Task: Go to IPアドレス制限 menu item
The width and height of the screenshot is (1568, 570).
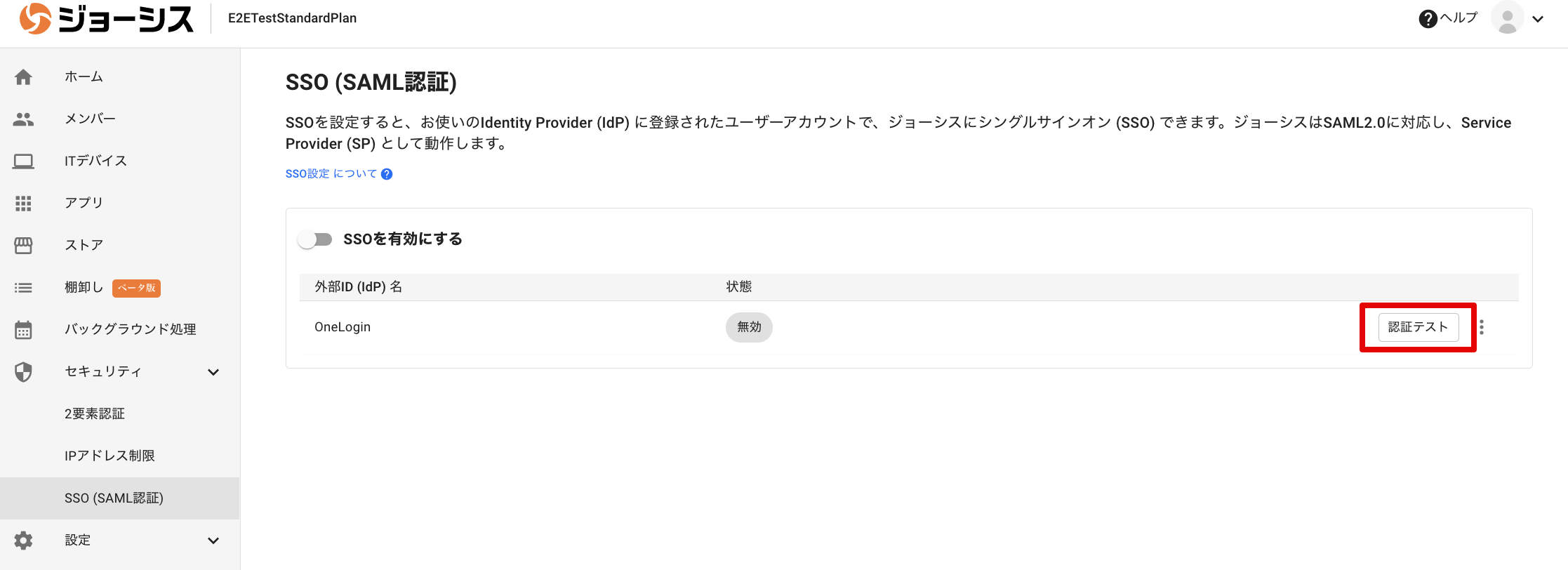Action: (x=109, y=456)
